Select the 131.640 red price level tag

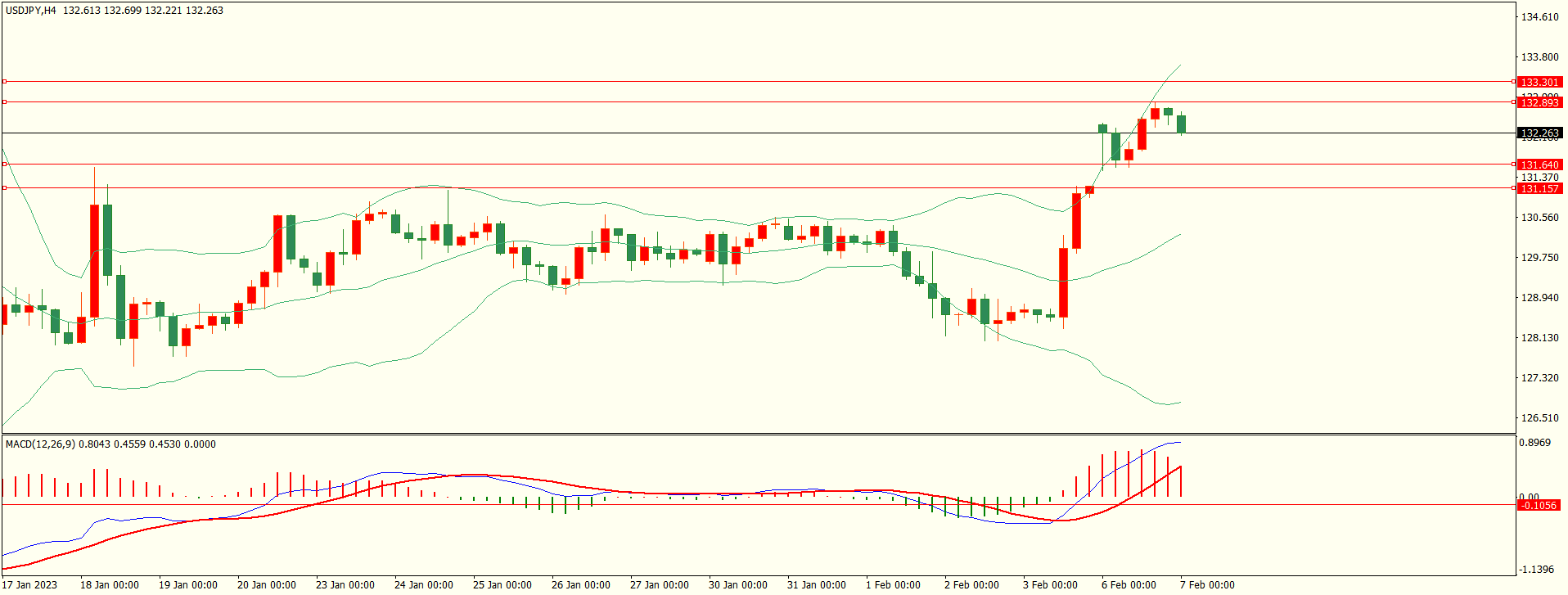tap(1539, 165)
